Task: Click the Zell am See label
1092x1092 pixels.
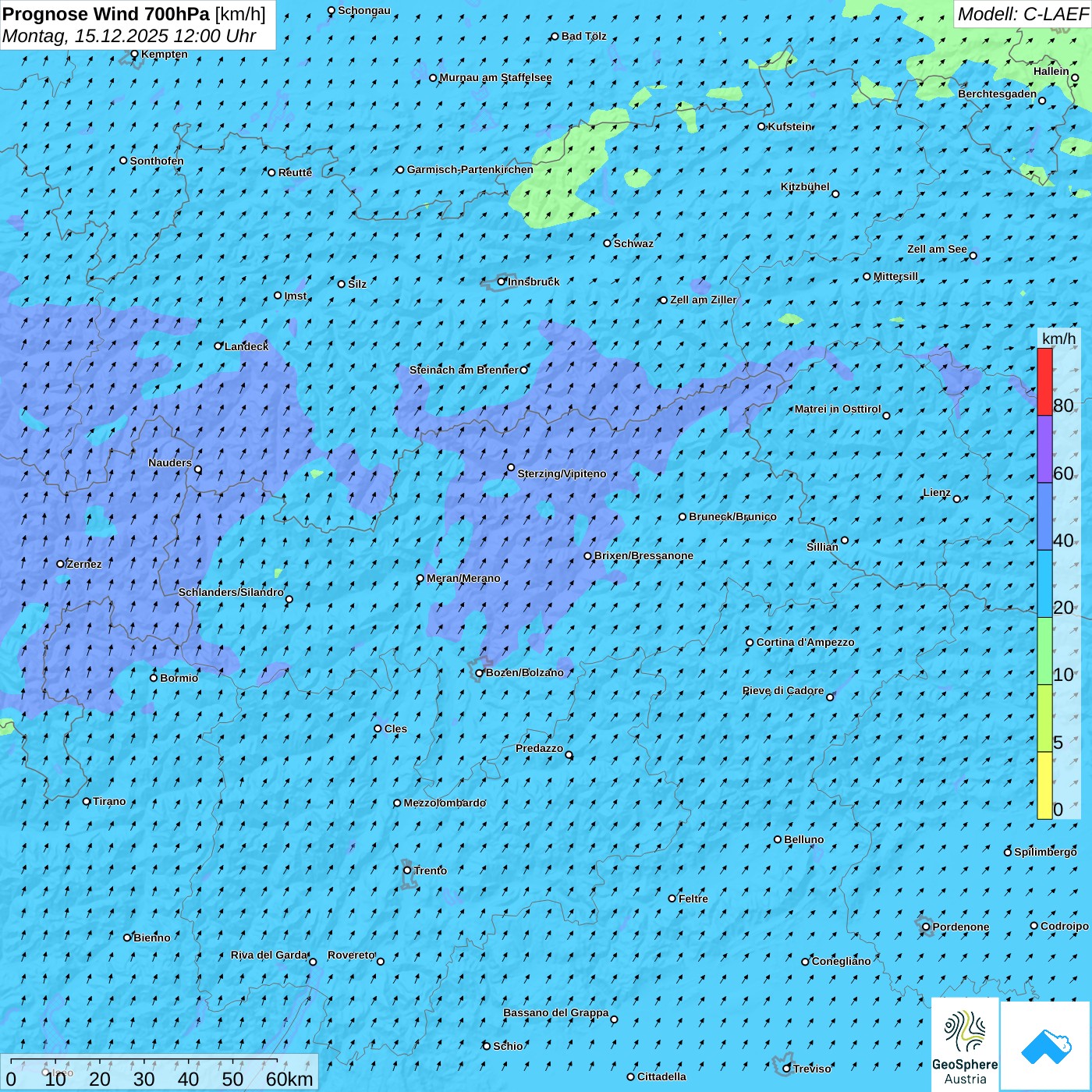Action: (937, 249)
